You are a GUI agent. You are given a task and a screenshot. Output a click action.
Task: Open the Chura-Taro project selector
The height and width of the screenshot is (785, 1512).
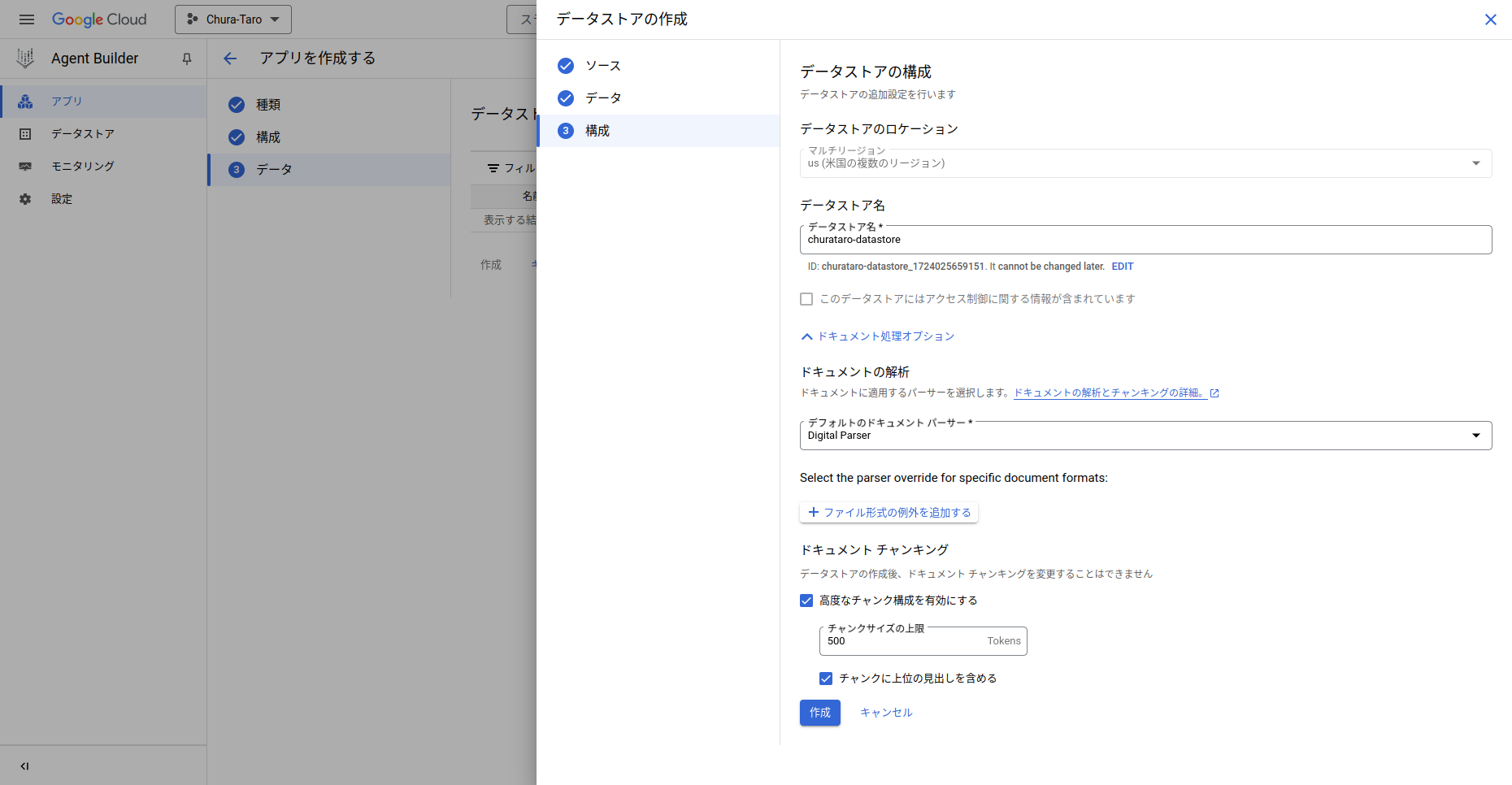pyautogui.click(x=233, y=20)
